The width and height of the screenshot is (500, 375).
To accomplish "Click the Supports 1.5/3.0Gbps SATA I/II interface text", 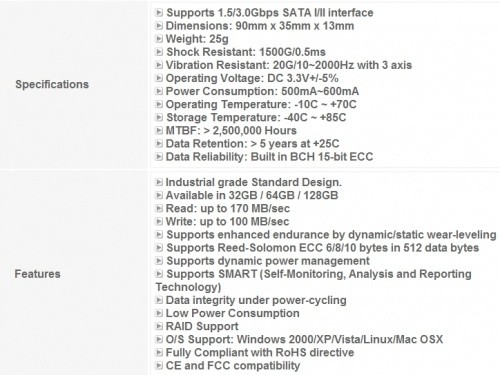I will pos(270,13).
